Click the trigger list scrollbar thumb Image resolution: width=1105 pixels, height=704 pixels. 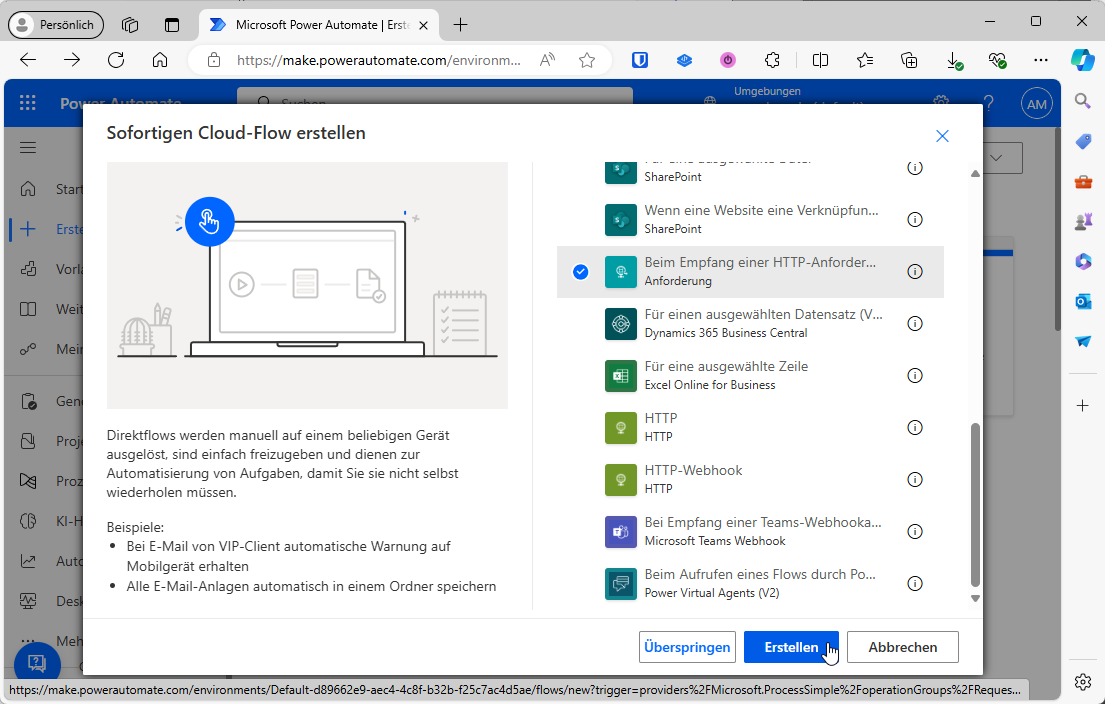(x=976, y=505)
